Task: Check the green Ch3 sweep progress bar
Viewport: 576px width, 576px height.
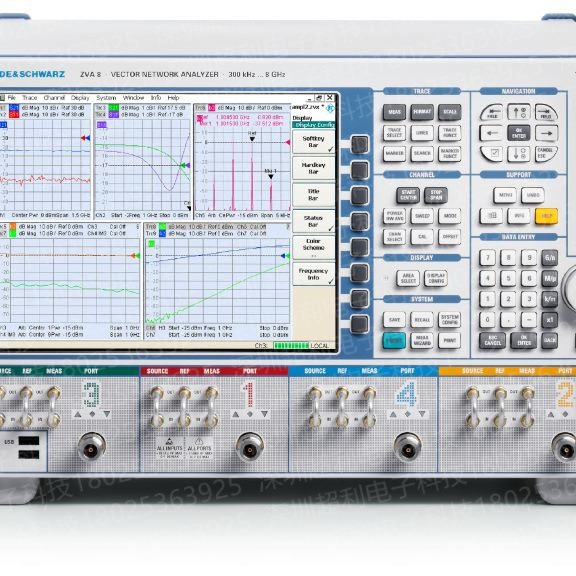Action: pos(291,346)
